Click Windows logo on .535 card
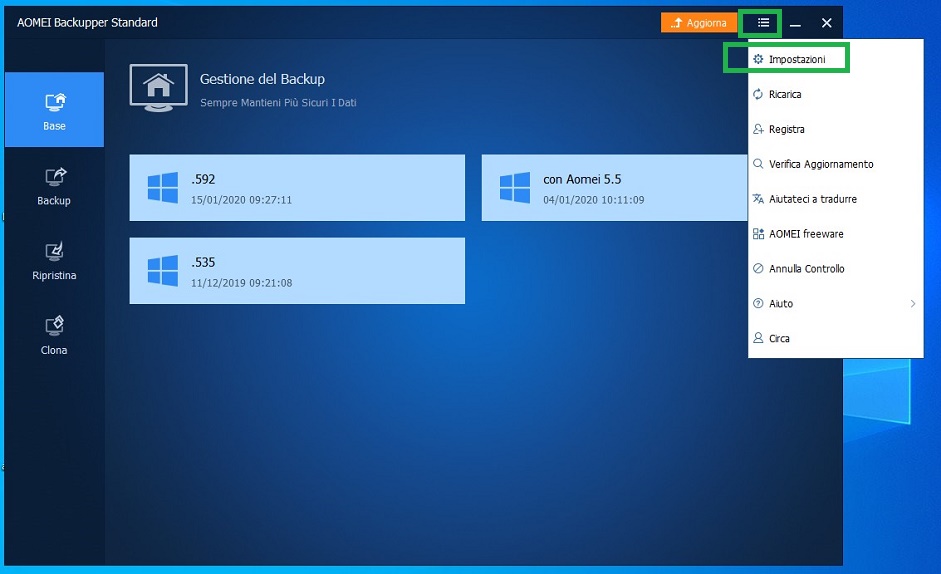941x574 pixels. tap(163, 271)
